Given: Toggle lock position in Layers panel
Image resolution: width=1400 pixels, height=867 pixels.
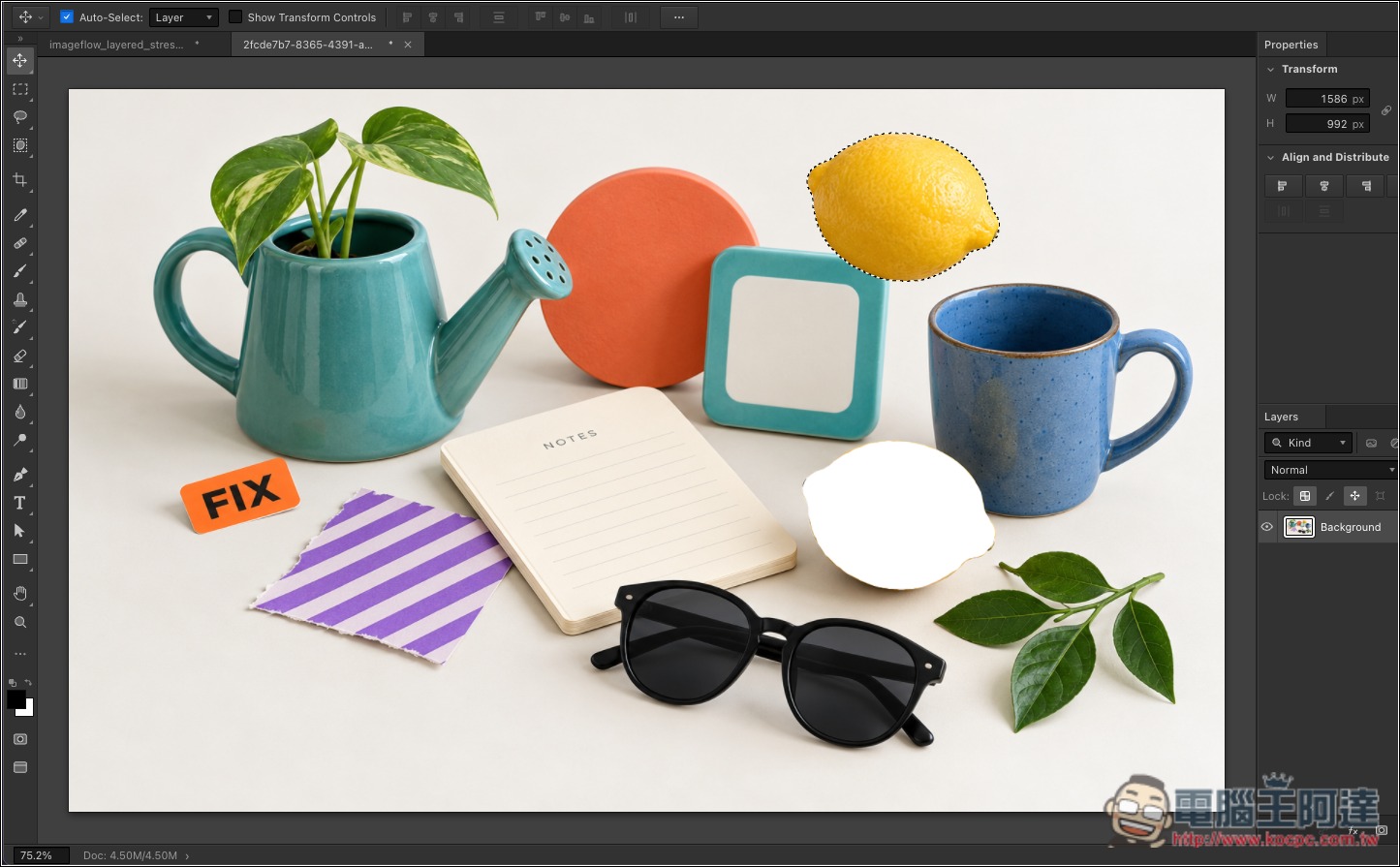Looking at the screenshot, I should (x=1354, y=496).
